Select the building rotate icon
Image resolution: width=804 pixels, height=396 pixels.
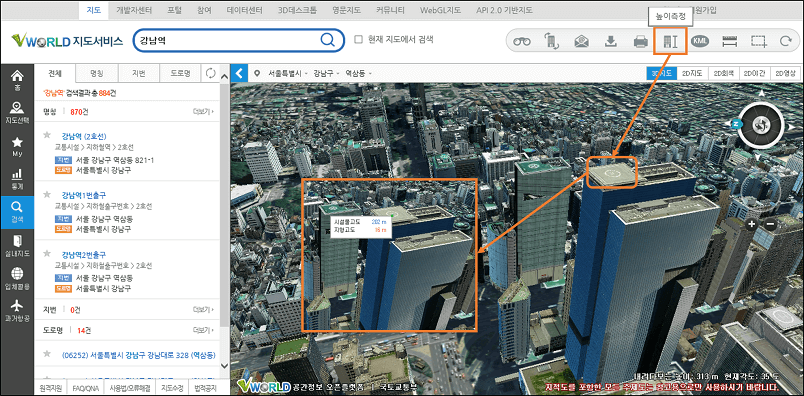tap(552, 41)
